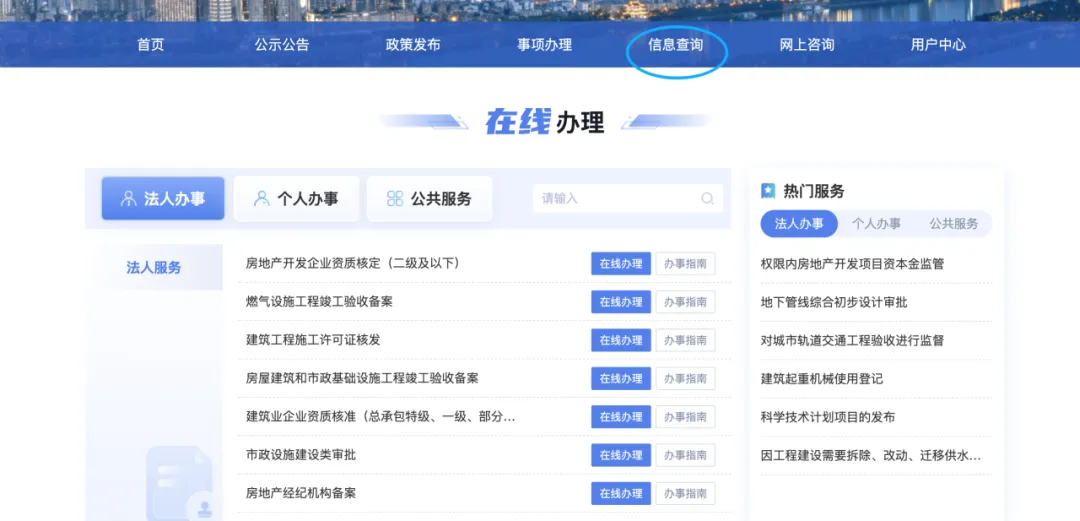The width and height of the screenshot is (1080, 521).
Task: Select 法人服务 sidebar category
Action: tap(154, 267)
